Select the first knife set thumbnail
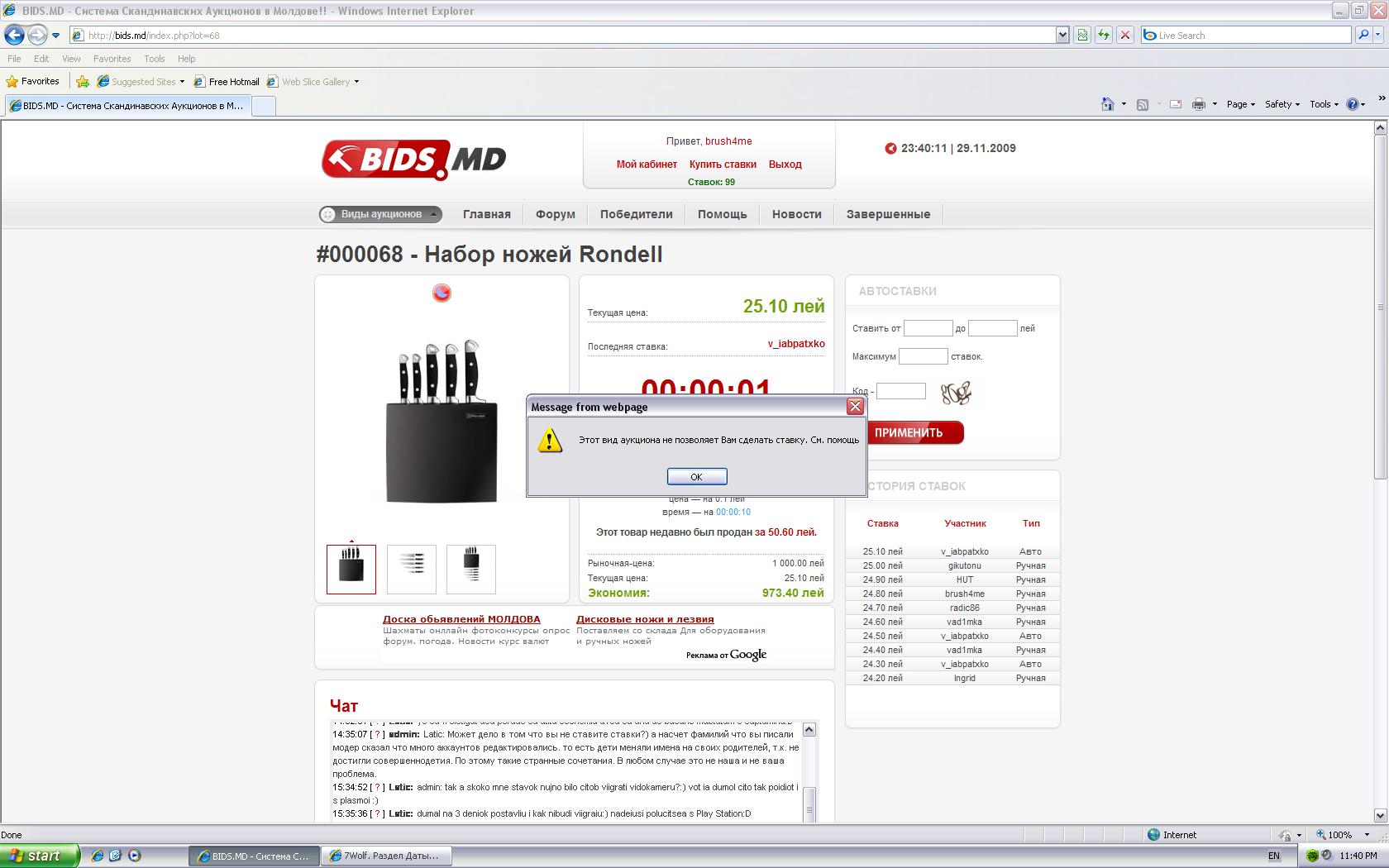This screenshot has width=1389, height=868. (351, 570)
